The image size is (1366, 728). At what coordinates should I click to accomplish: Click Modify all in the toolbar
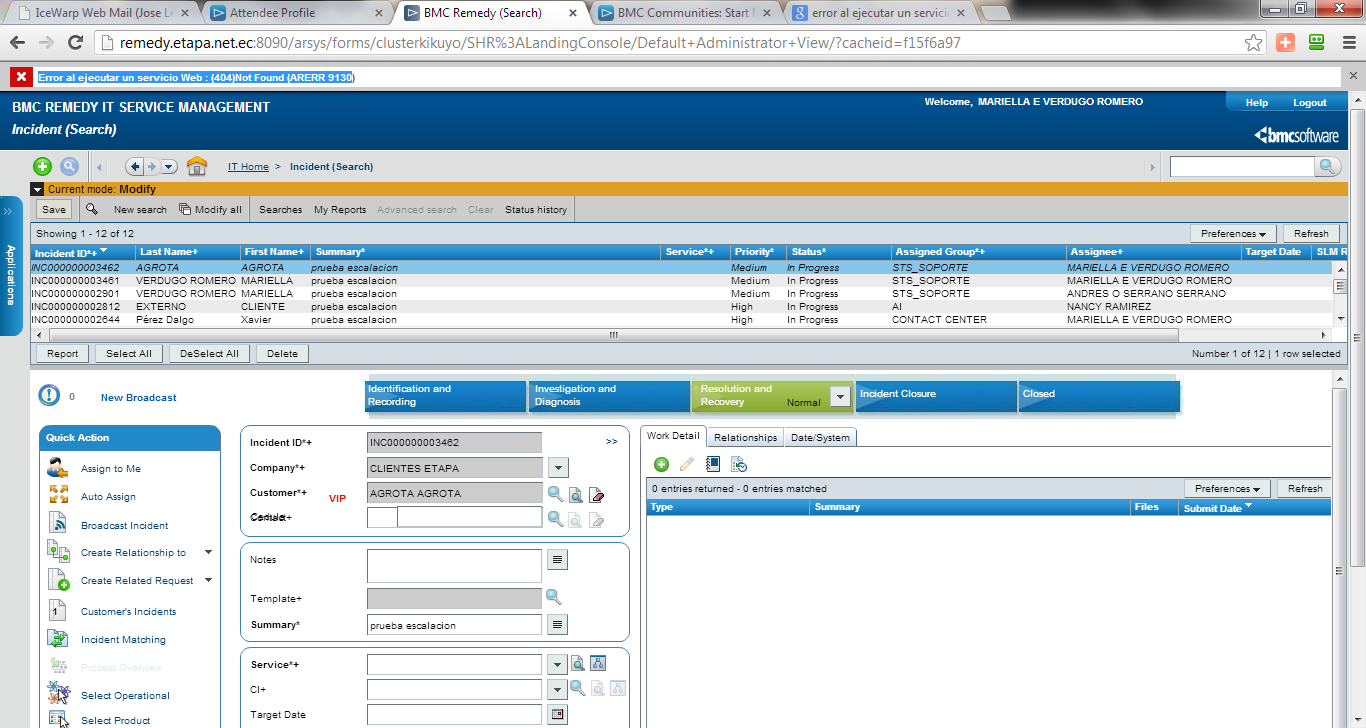(x=210, y=210)
